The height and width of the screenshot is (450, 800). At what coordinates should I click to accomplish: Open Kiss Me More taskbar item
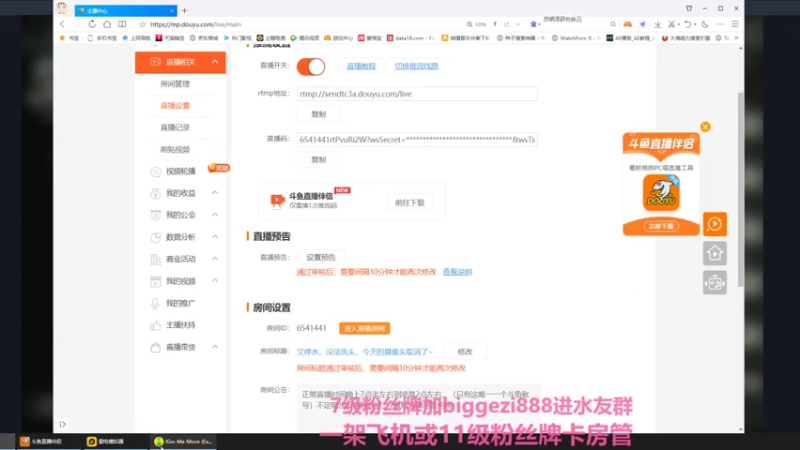[184, 441]
